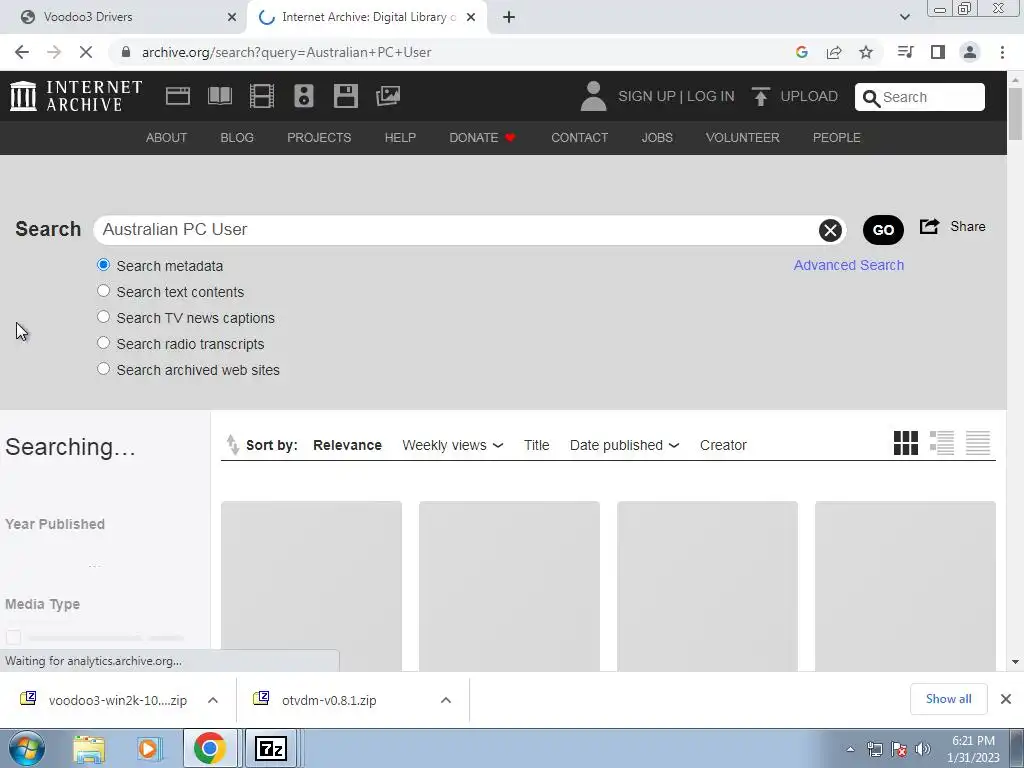Open otvdm-v0.8.1.zip download options arrow
This screenshot has height=768, width=1024.
(445, 700)
